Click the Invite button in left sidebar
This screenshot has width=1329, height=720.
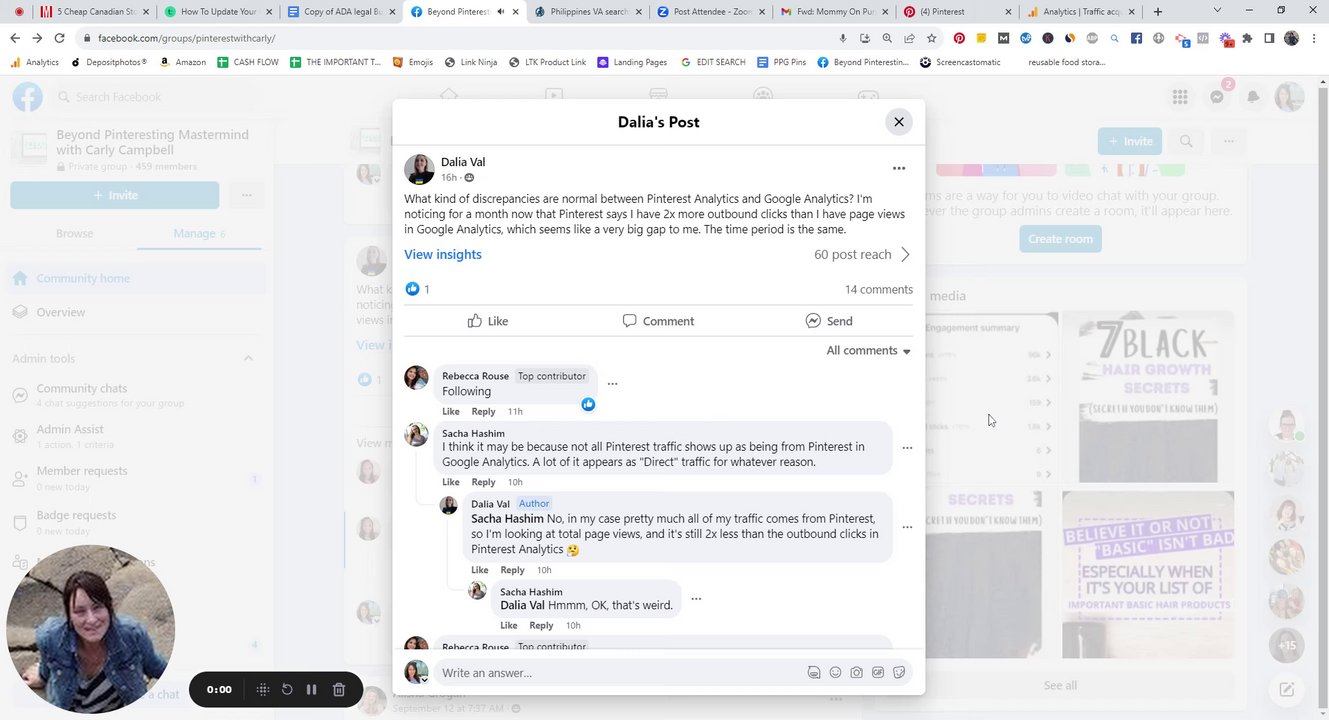pyautogui.click(x=115, y=195)
